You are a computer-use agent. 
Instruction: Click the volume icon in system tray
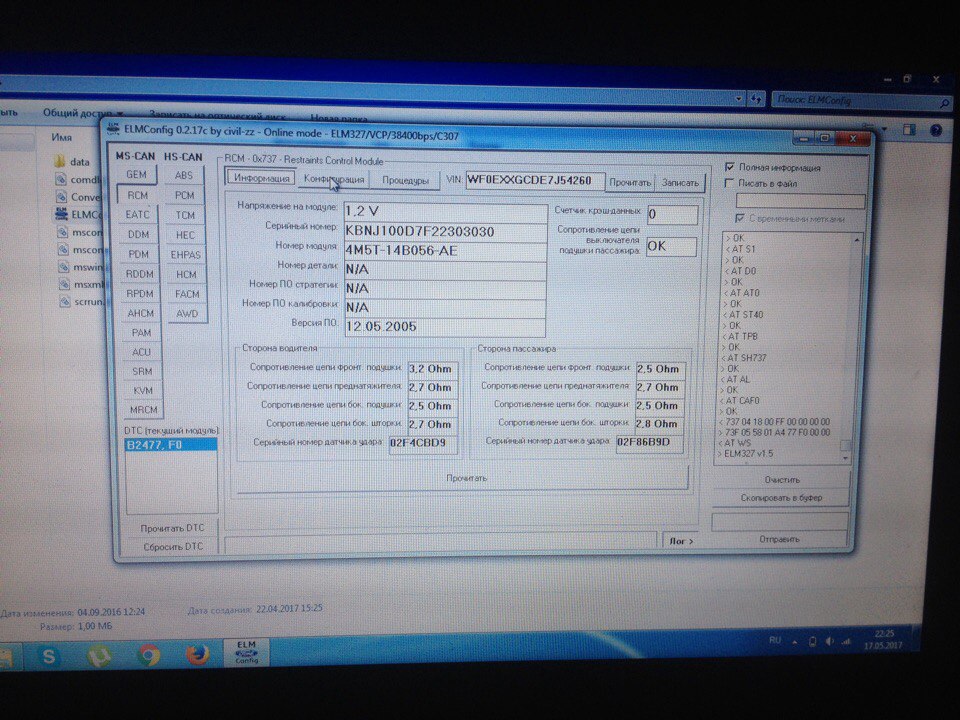click(x=829, y=641)
